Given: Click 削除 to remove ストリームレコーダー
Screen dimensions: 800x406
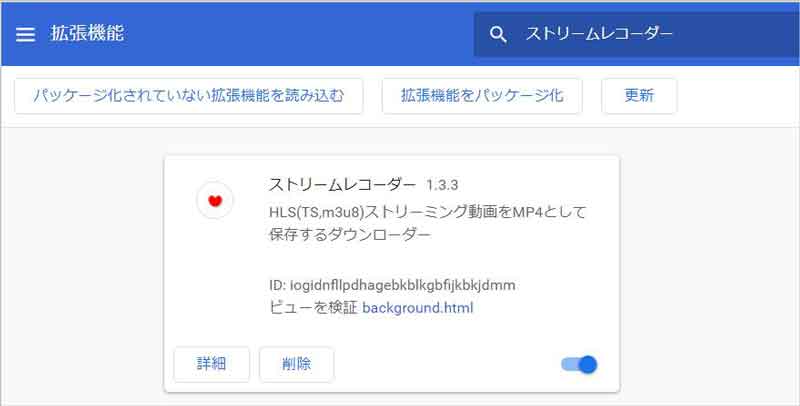Looking at the screenshot, I should (296, 364).
